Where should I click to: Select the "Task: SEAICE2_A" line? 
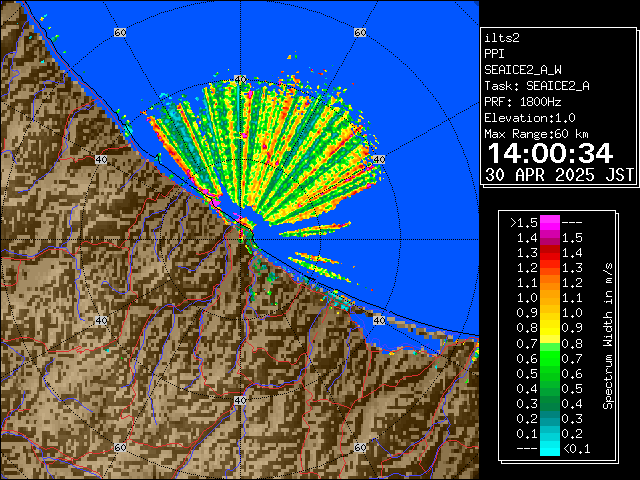537,86
